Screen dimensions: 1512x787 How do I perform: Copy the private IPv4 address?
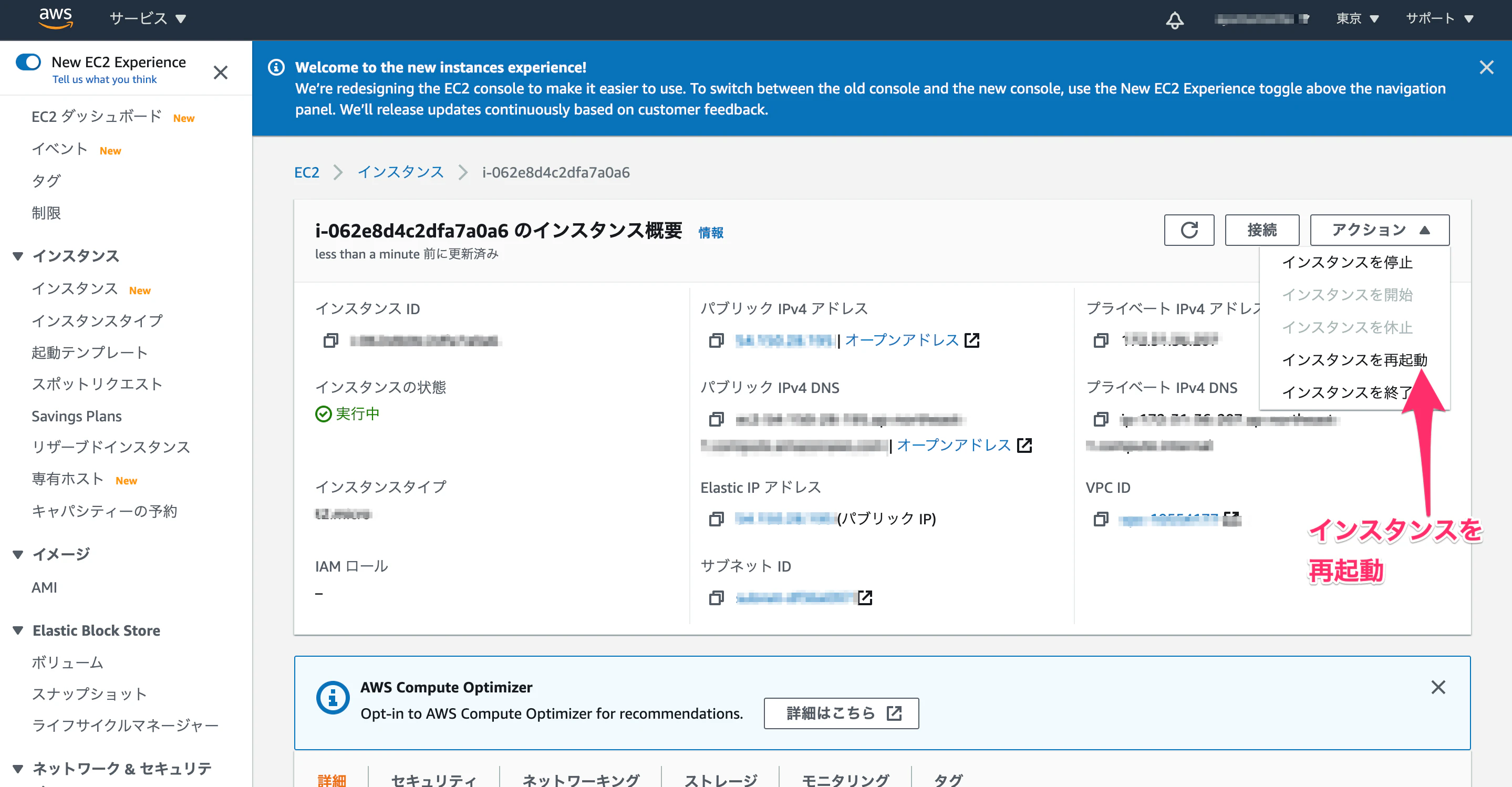coord(1101,340)
